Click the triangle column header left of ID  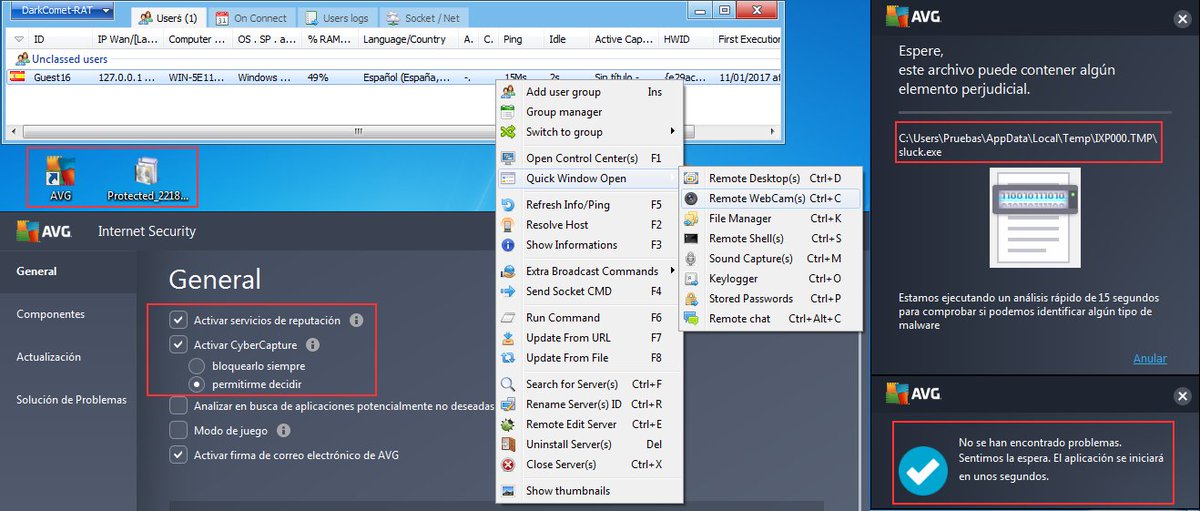tap(18, 40)
